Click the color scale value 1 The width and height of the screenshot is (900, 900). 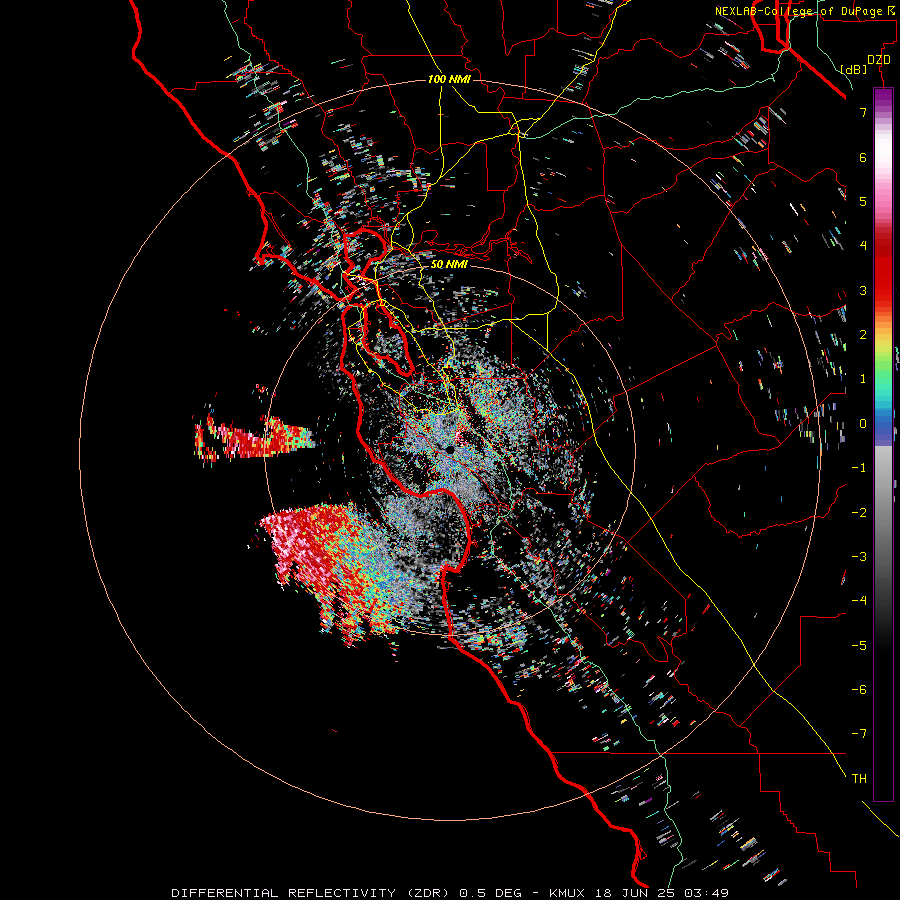pyautogui.click(x=863, y=379)
